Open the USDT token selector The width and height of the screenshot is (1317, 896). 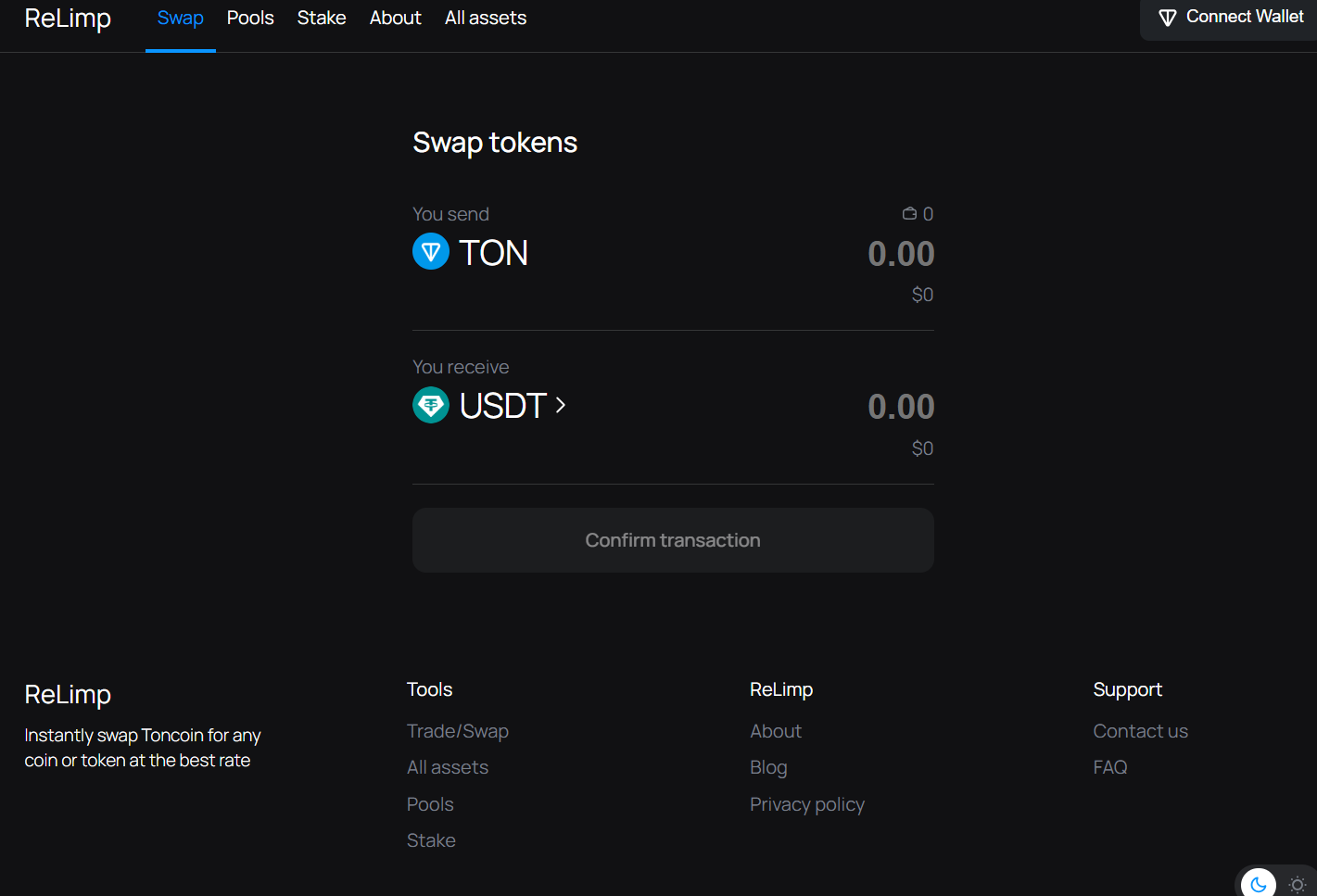(x=489, y=406)
